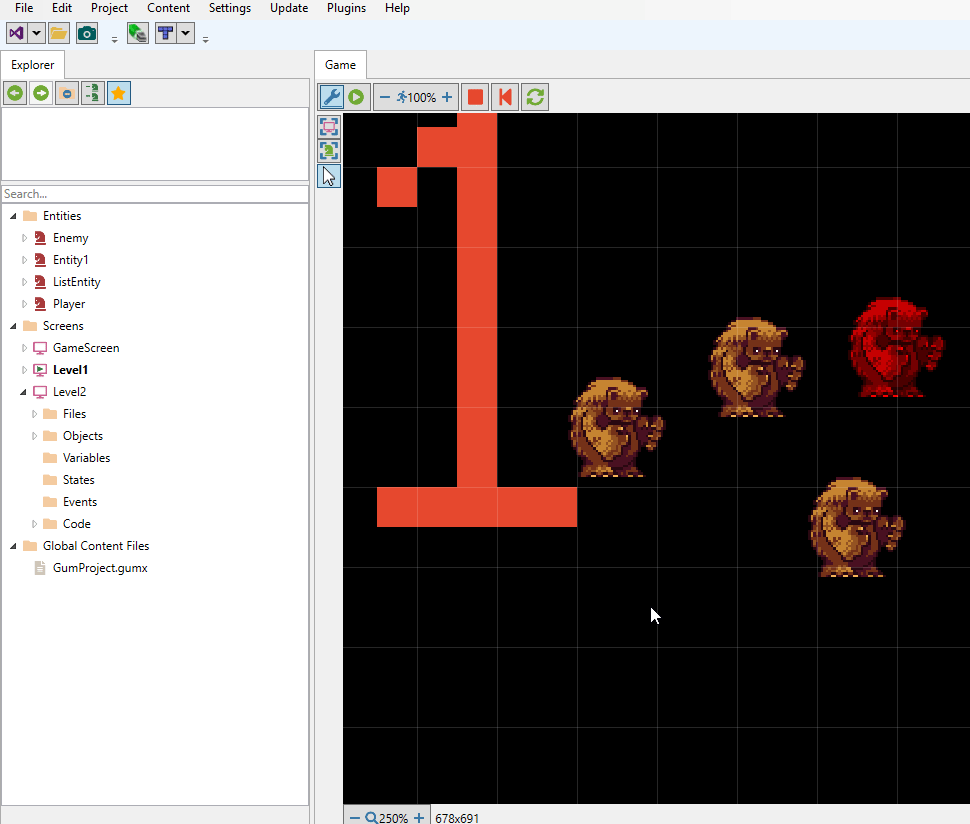The image size is (970, 824).
Task: Select the arrow pointer tool
Action: pyautogui.click(x=329, y=176)
